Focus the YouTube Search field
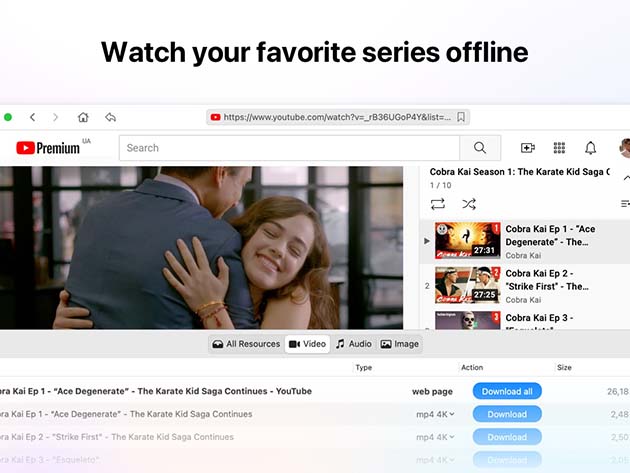This screenshot has width=630, height=473. click(x=289, y=148)
